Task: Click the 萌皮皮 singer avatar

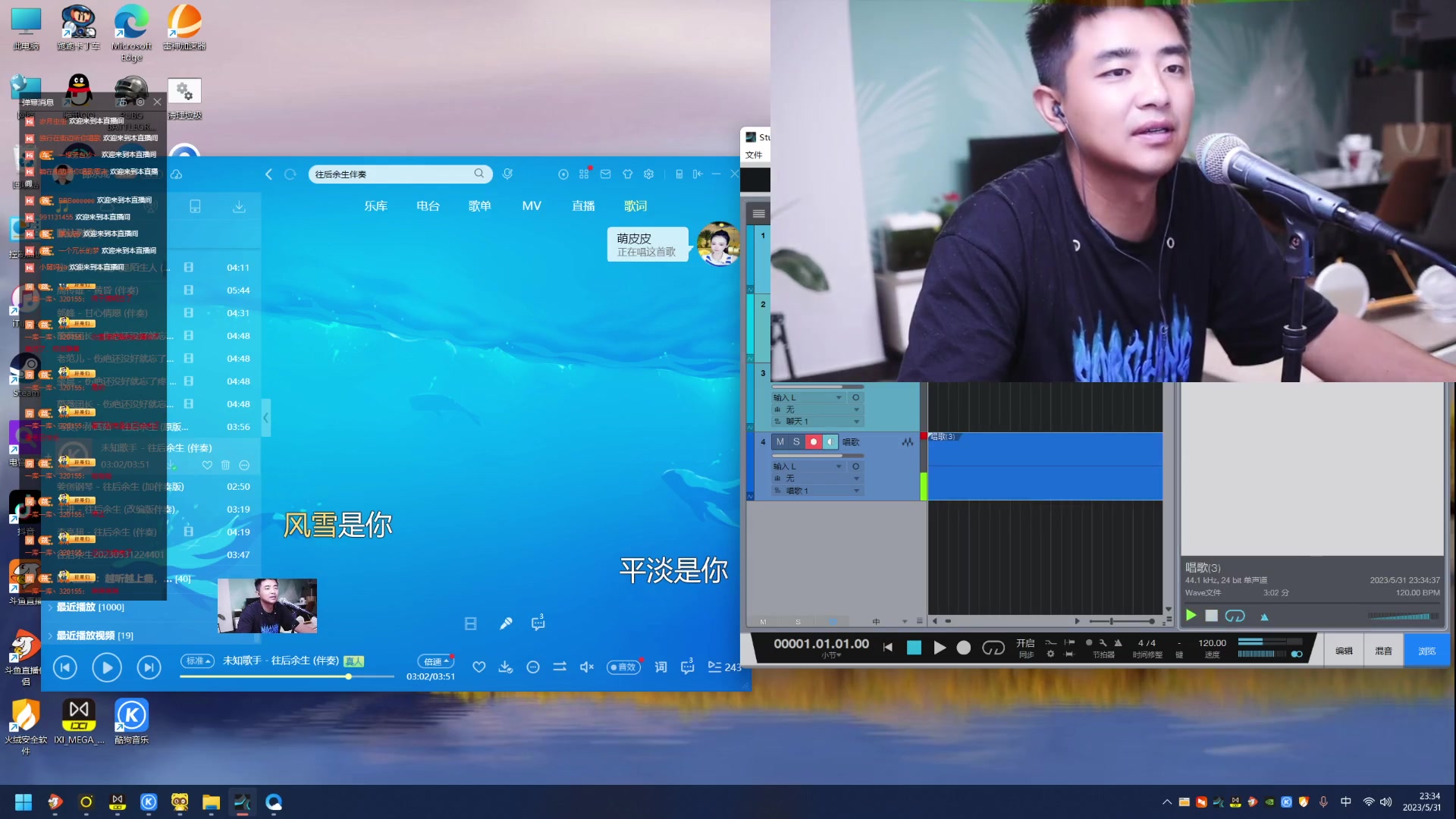Action: [718, 243]
